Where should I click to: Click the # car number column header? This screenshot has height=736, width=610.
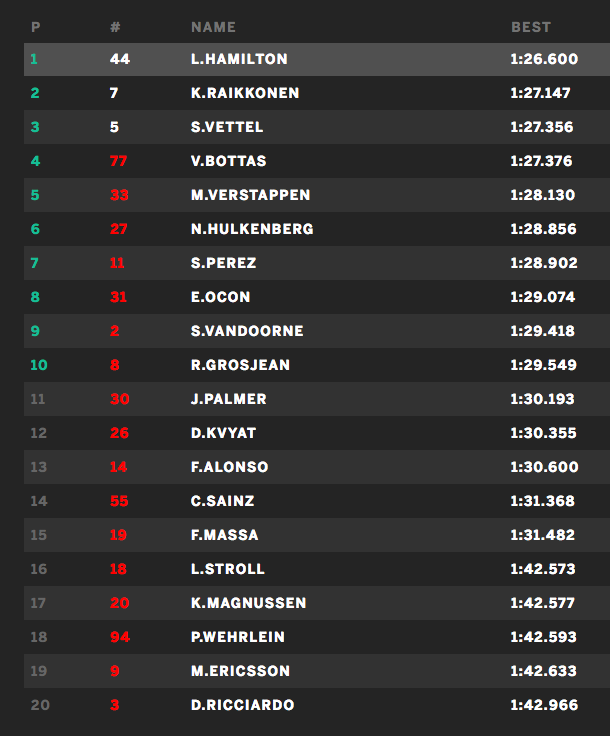[115, 27]
